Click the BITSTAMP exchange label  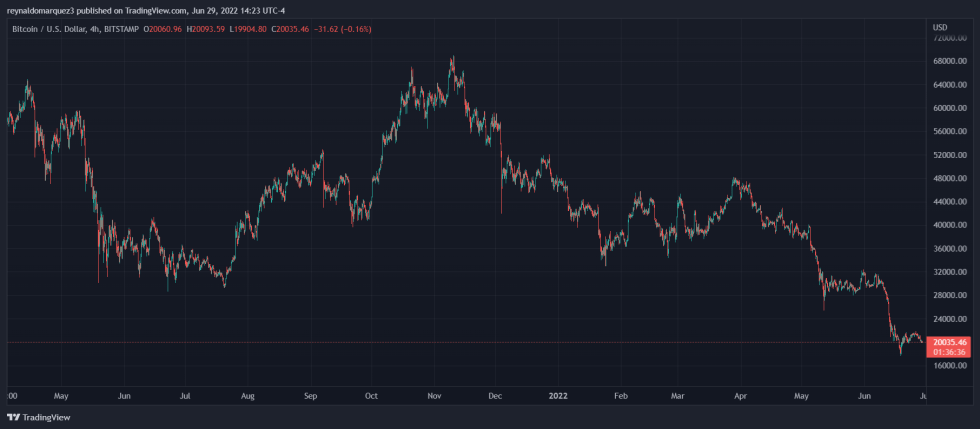[x=125, y=29]
